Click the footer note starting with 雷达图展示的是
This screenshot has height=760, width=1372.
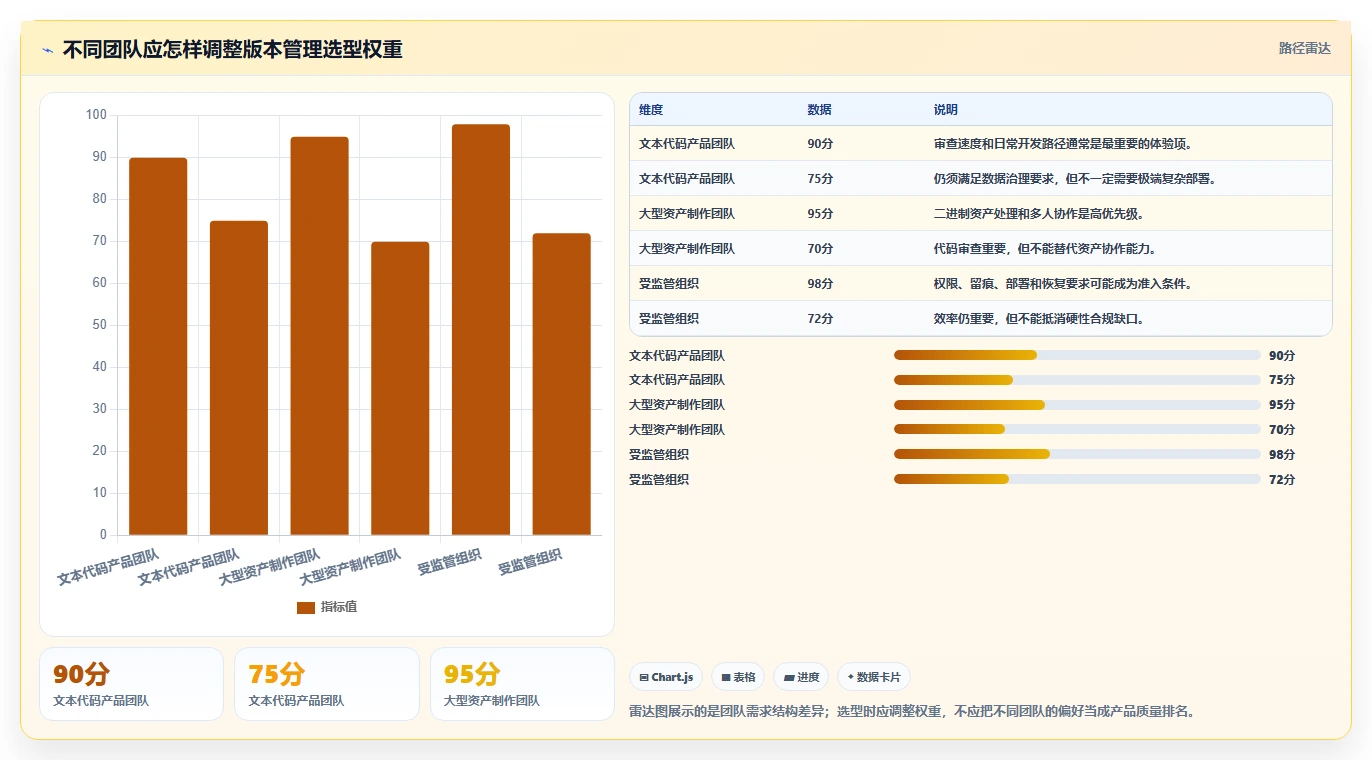point(912,712)
